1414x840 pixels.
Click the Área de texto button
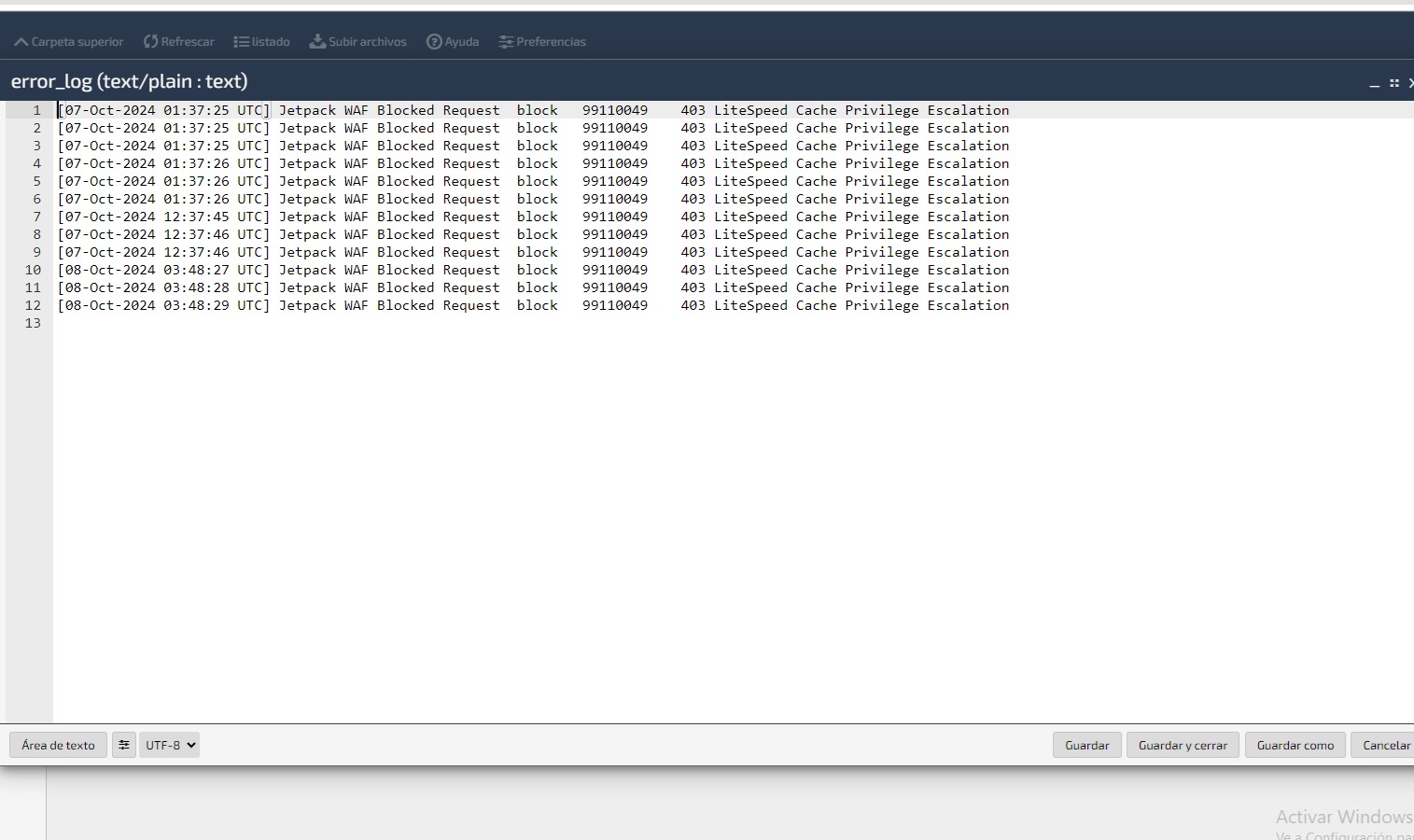click(x=58, y=745)
